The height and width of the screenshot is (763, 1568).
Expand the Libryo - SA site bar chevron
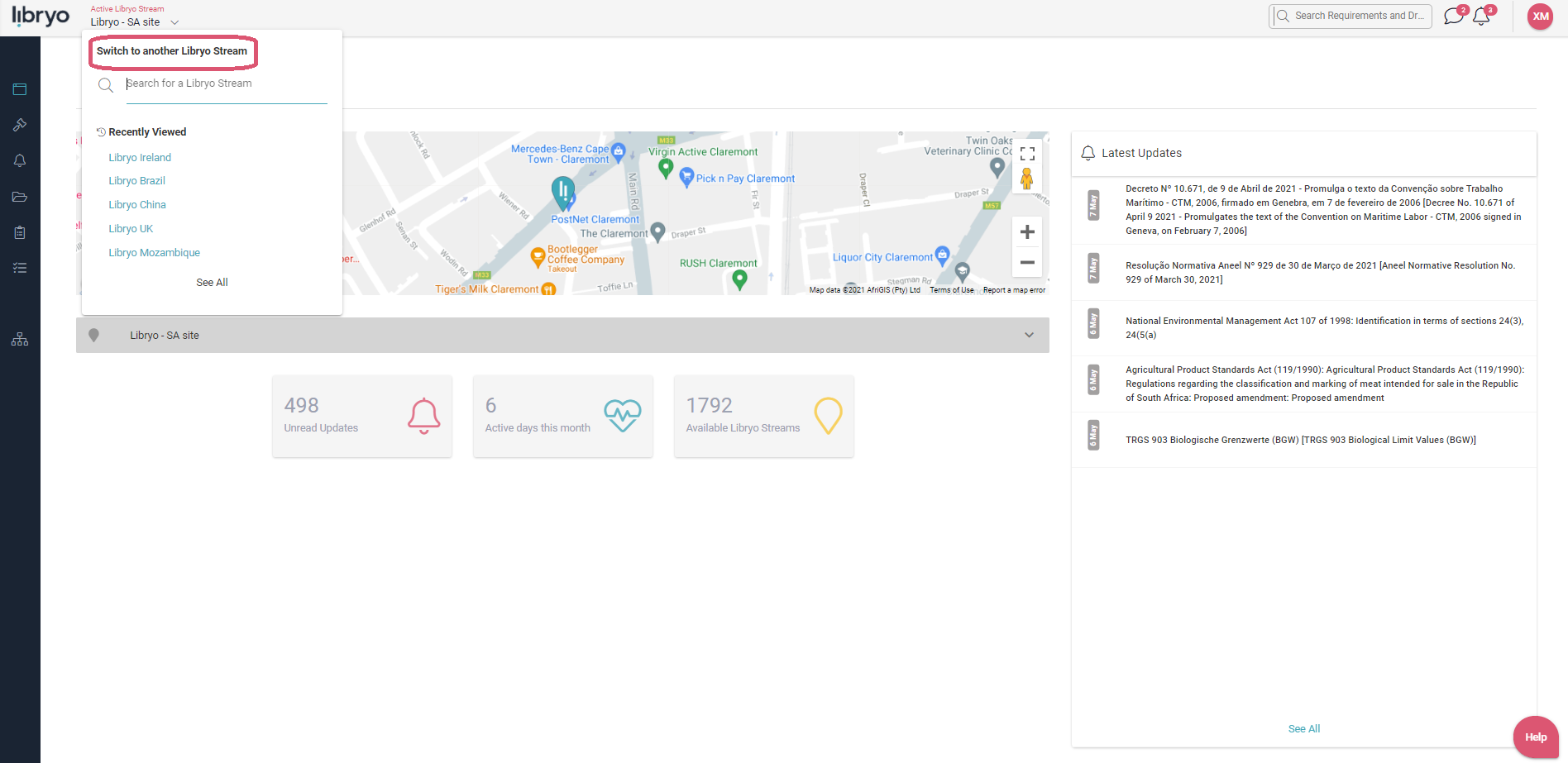coord(1029,335)
